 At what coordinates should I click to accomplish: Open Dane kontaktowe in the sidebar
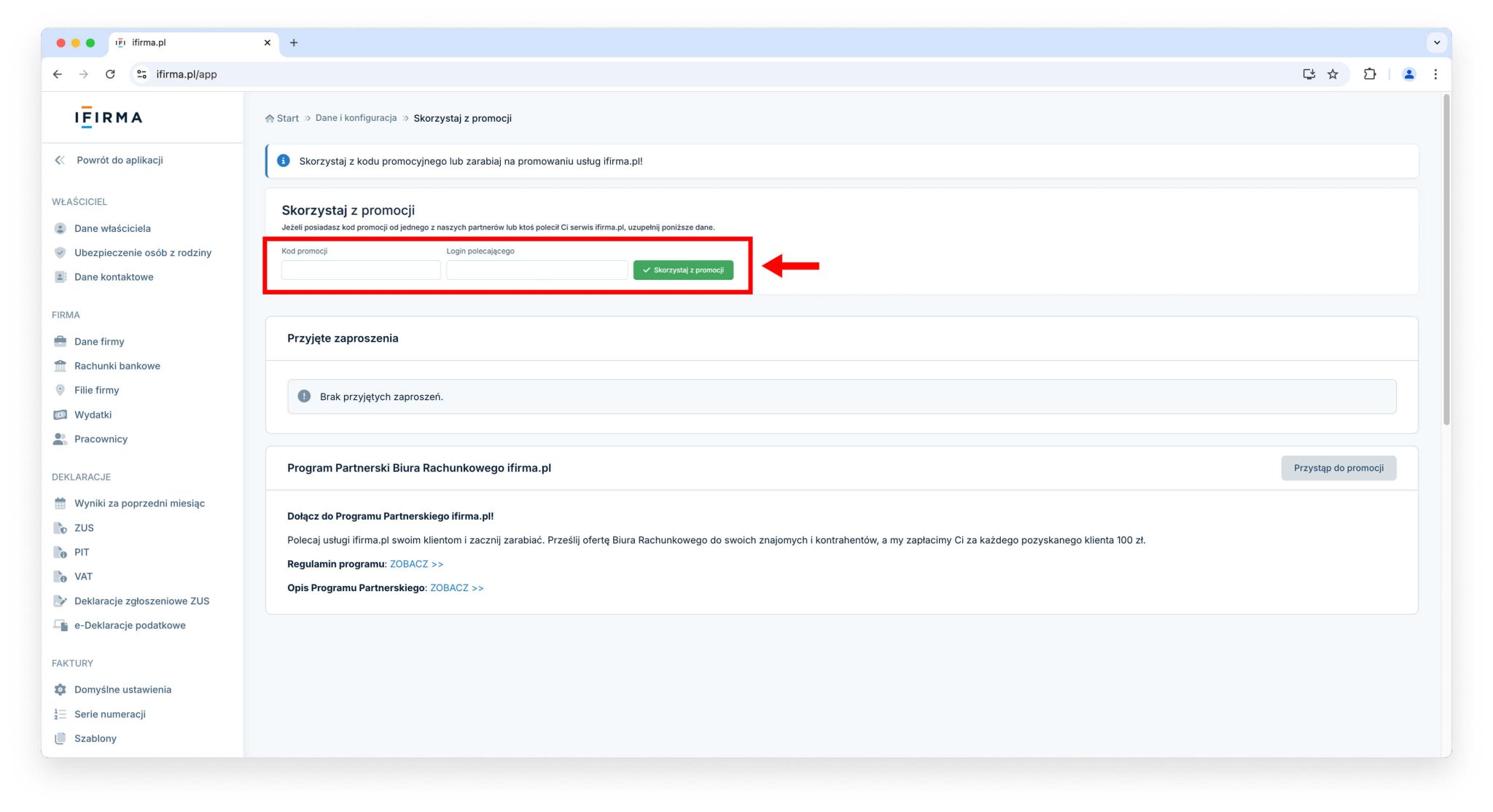click(114, 277)
